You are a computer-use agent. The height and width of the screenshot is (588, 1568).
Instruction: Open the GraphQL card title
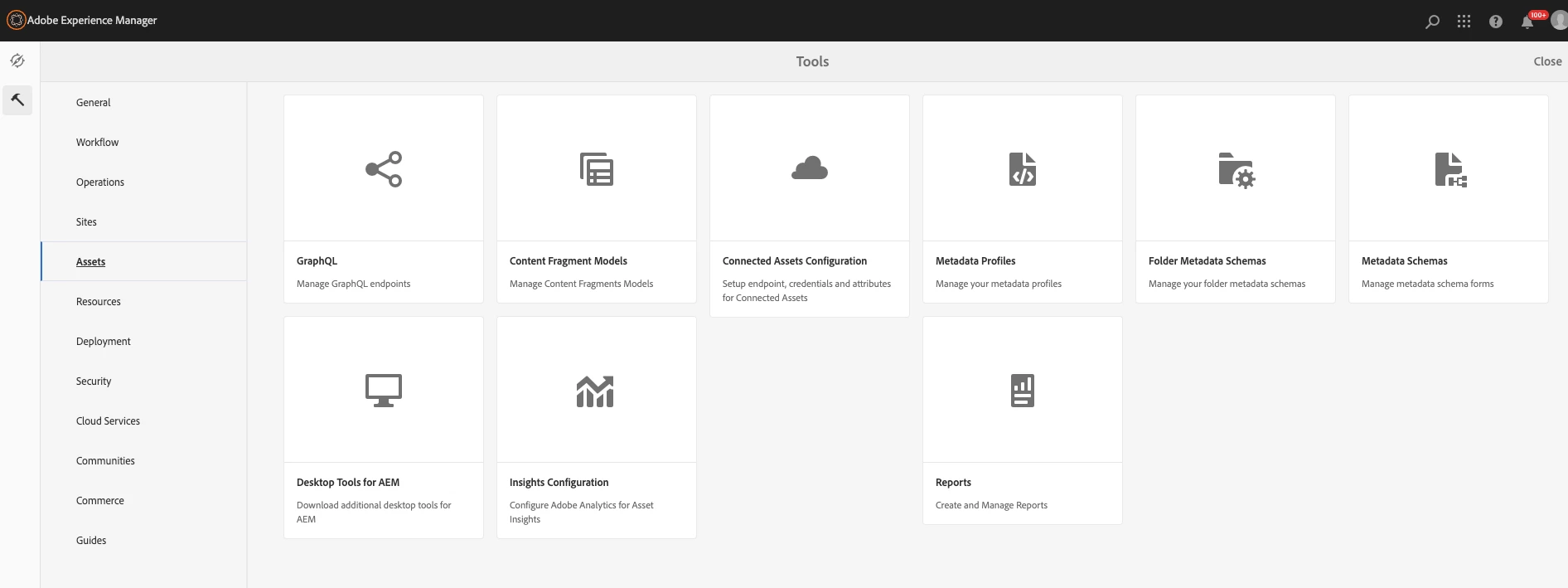pyautogui.click(x=317, y=261)
